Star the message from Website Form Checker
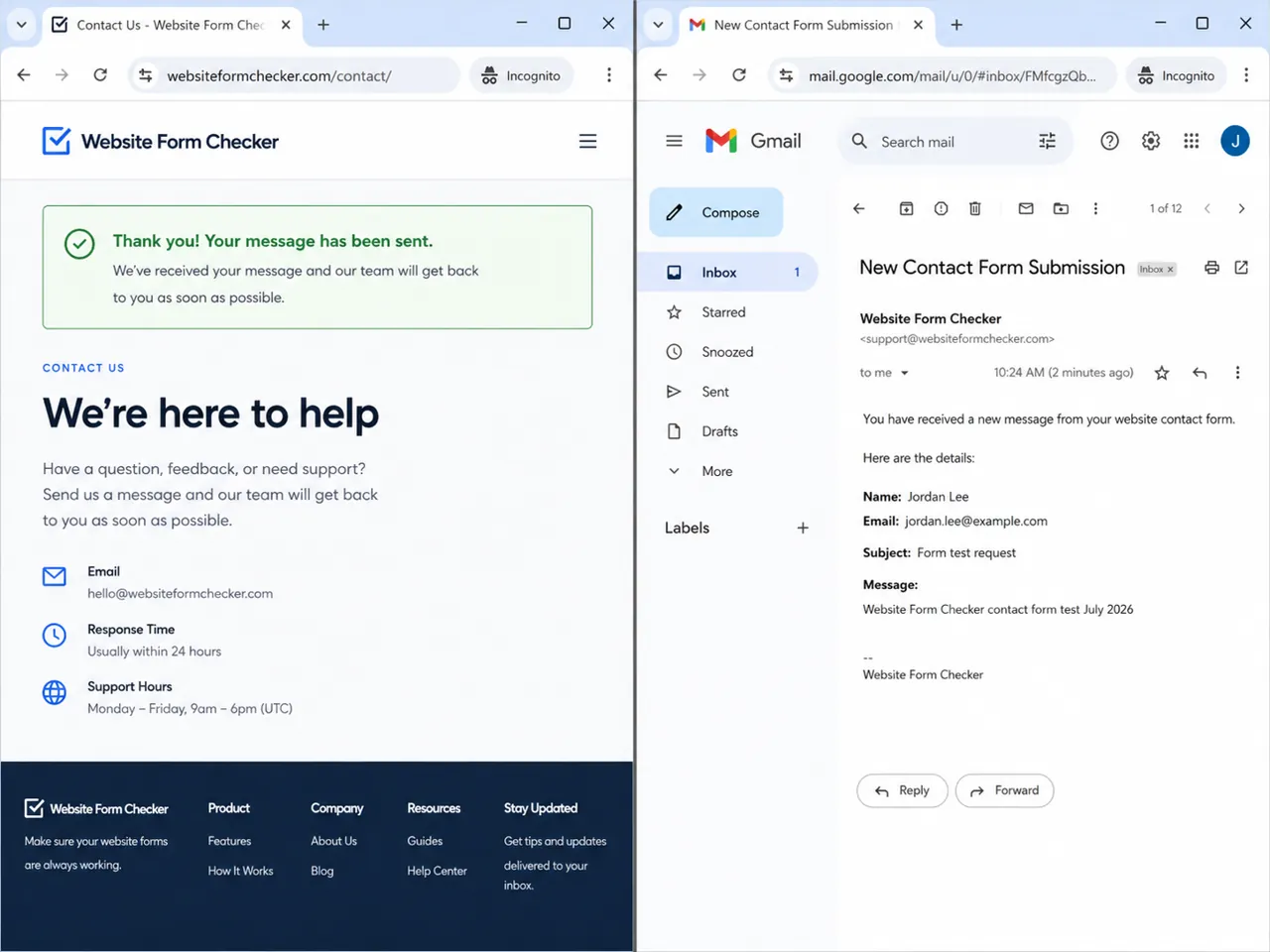The width and height of the screenshot is (1270, 952). click(x=1162, y=373)
